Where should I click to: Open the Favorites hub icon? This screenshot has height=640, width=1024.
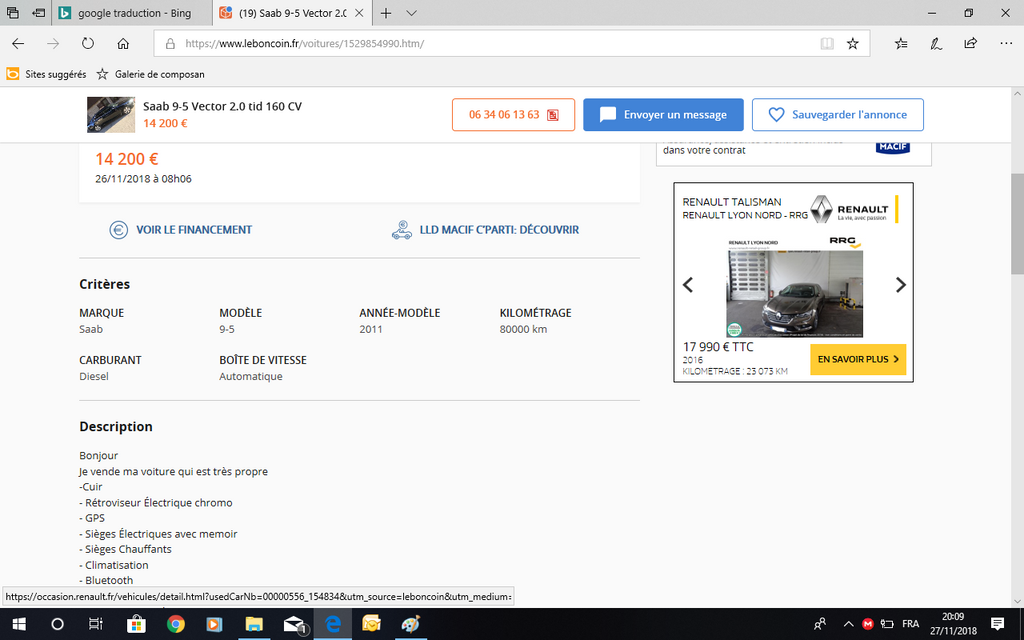(901, 44)
